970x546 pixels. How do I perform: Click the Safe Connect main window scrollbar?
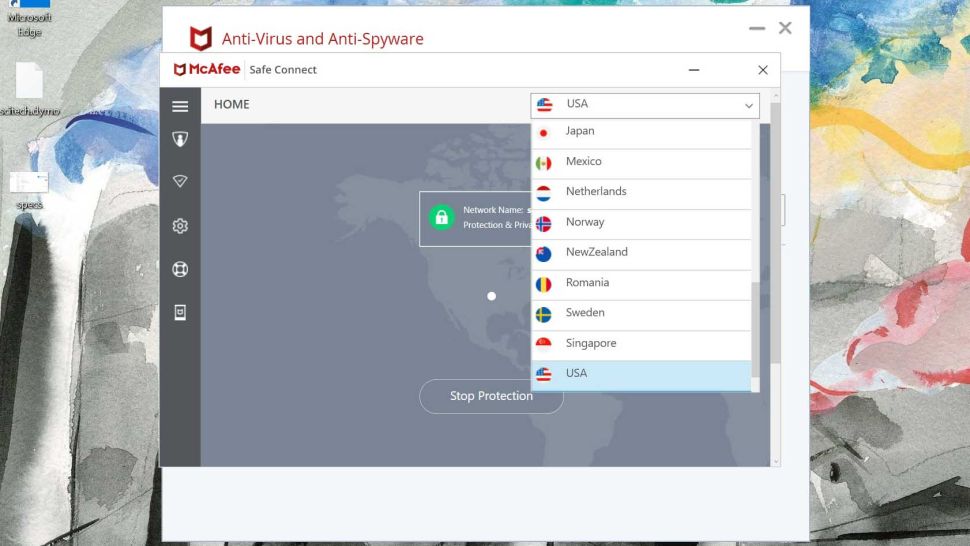(775, 233)
